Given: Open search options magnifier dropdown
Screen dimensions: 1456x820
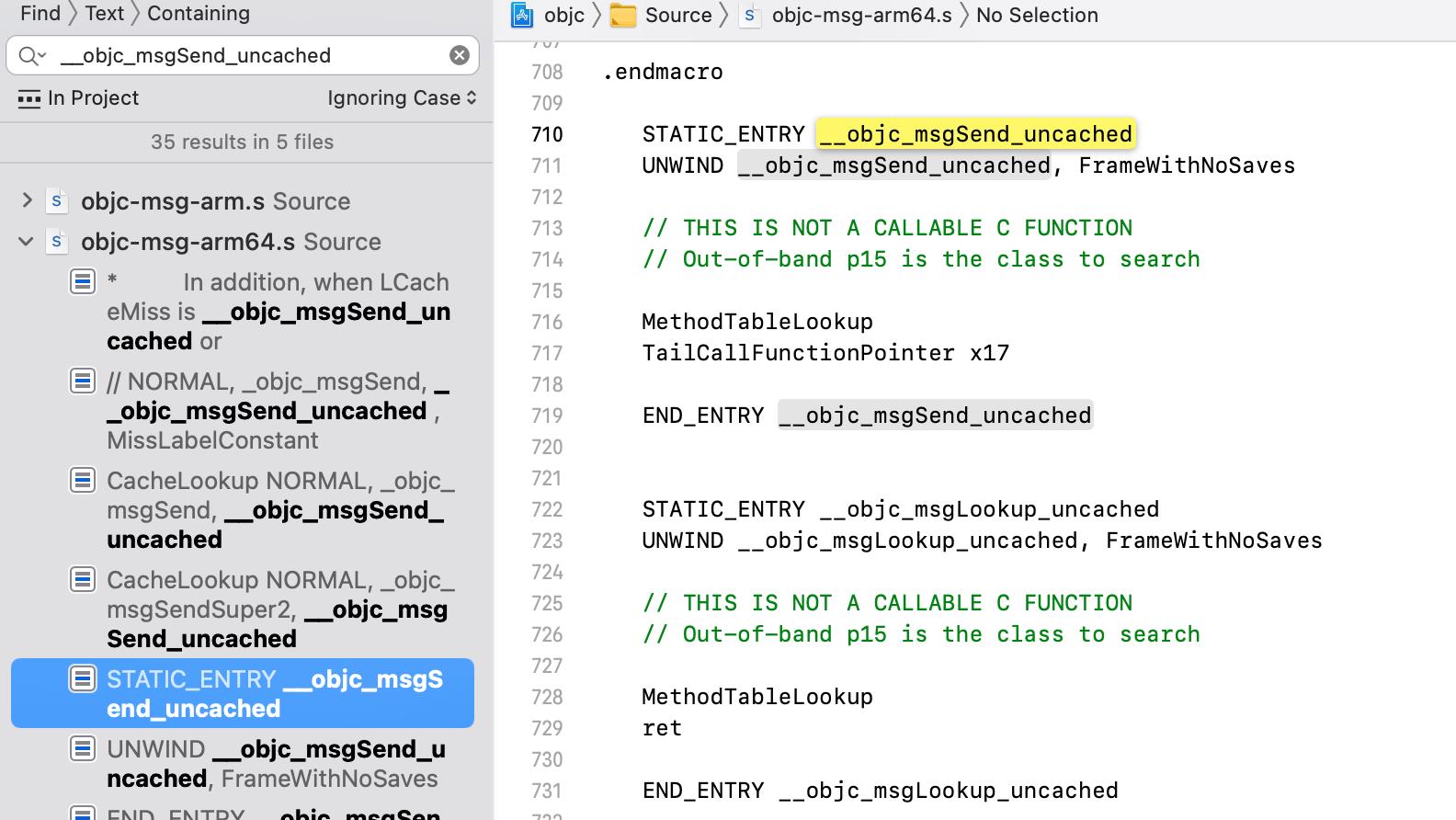Looking at the screenshot, I should [x=32, y=56].
